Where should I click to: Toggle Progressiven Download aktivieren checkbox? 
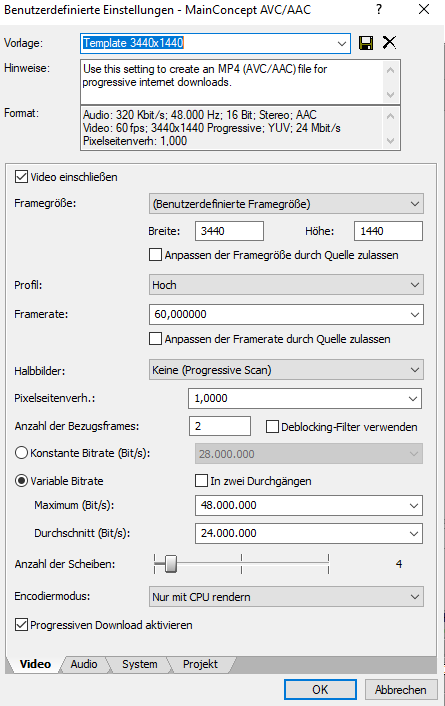pos(21,625)
